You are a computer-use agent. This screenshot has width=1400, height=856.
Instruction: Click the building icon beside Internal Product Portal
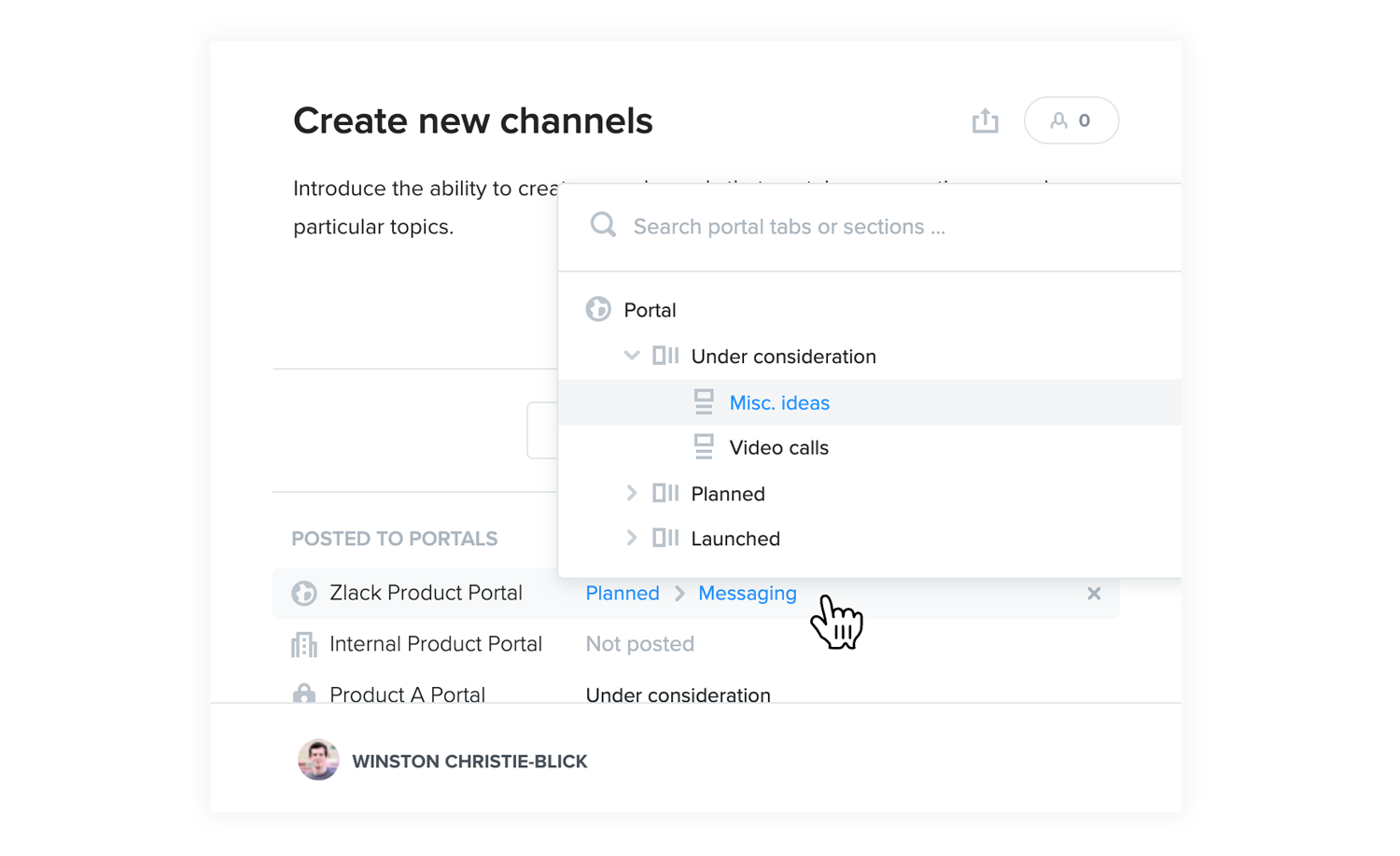point(304,644)
